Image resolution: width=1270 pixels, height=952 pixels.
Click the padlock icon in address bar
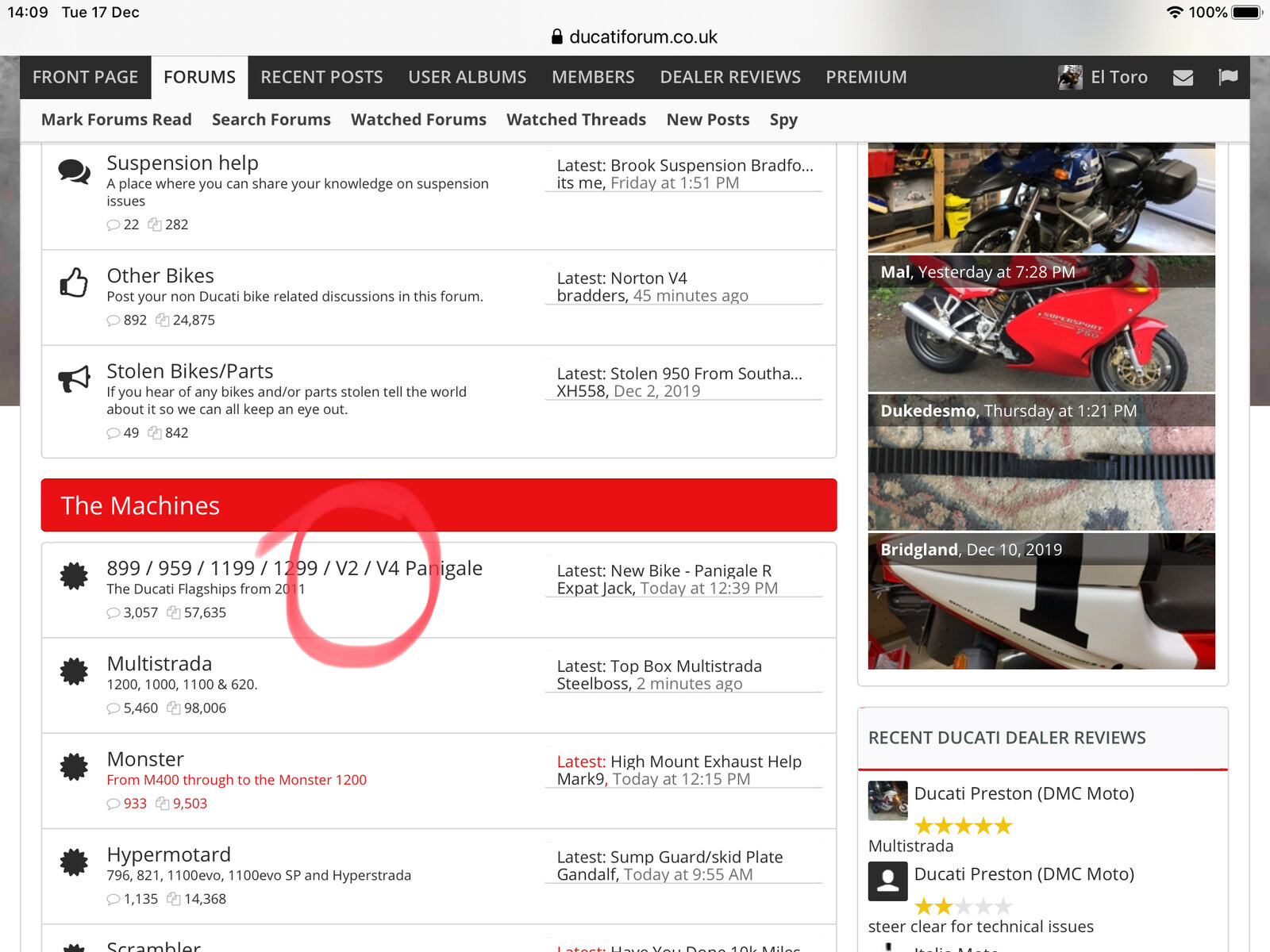pos(557,36)
